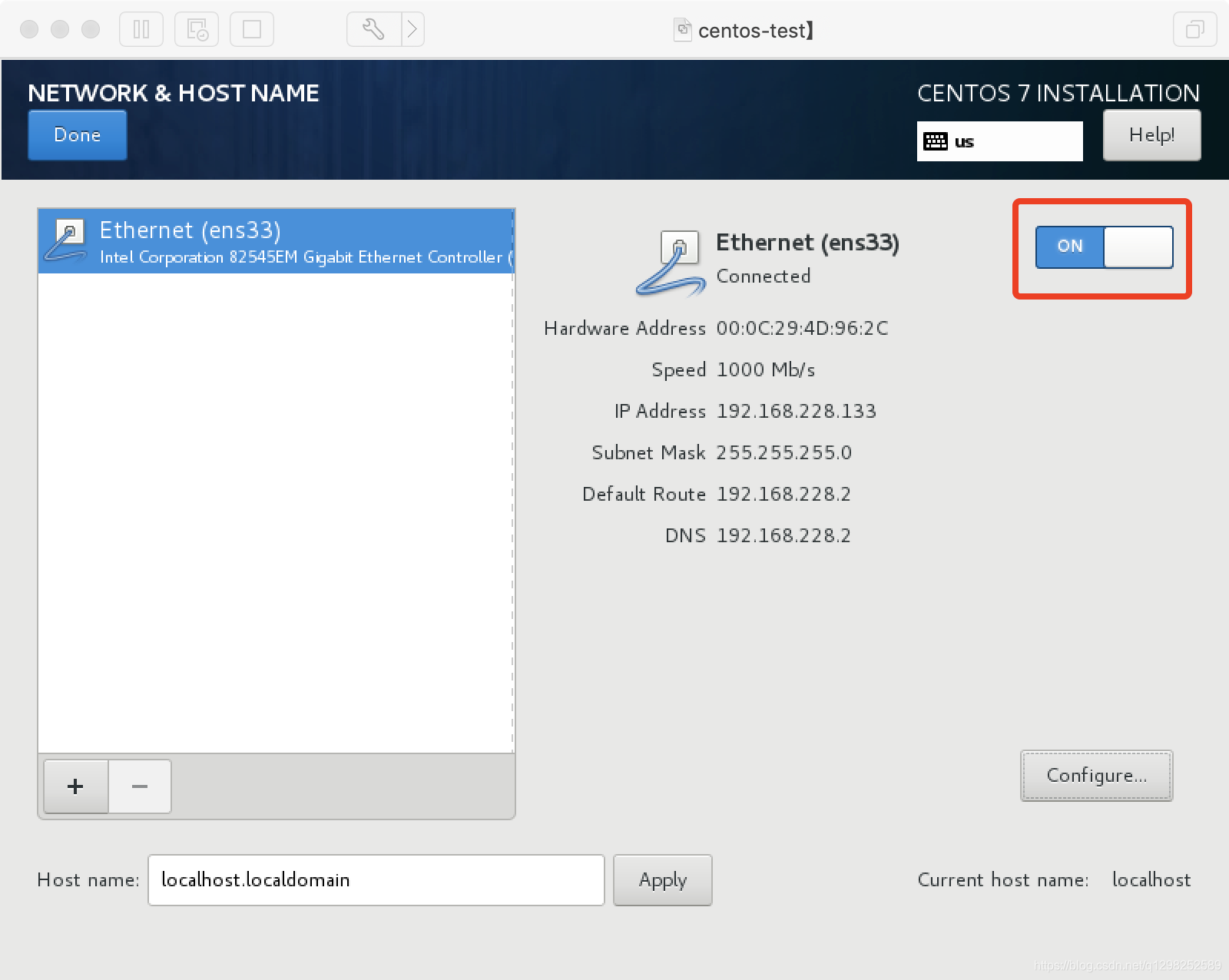The image size is (1229, 980).
Task: Add a new network device with plus
Action: pyautogui.click(x=75, y=786)
